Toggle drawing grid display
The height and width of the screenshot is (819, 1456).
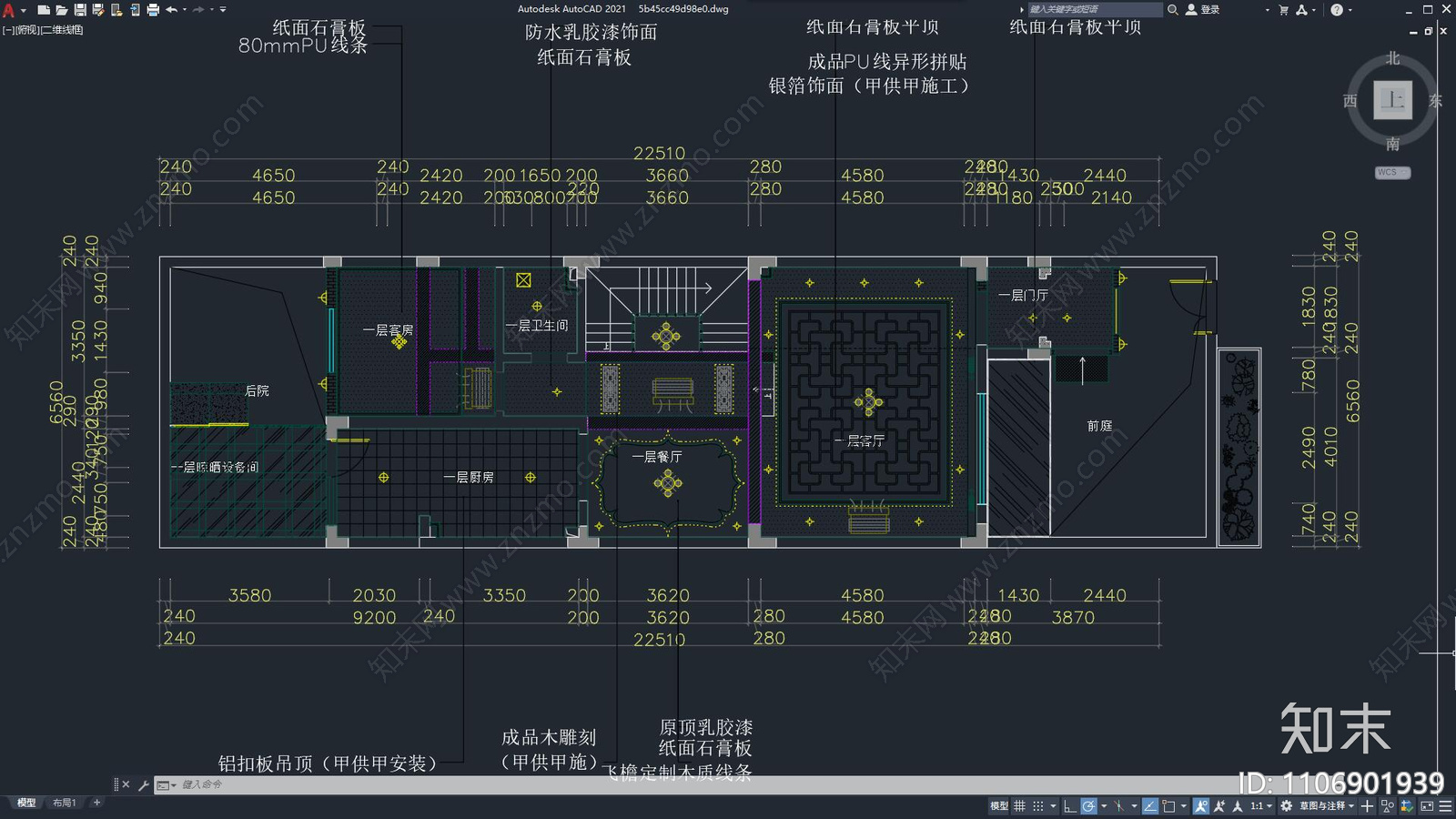click(x=1019, y=805)
